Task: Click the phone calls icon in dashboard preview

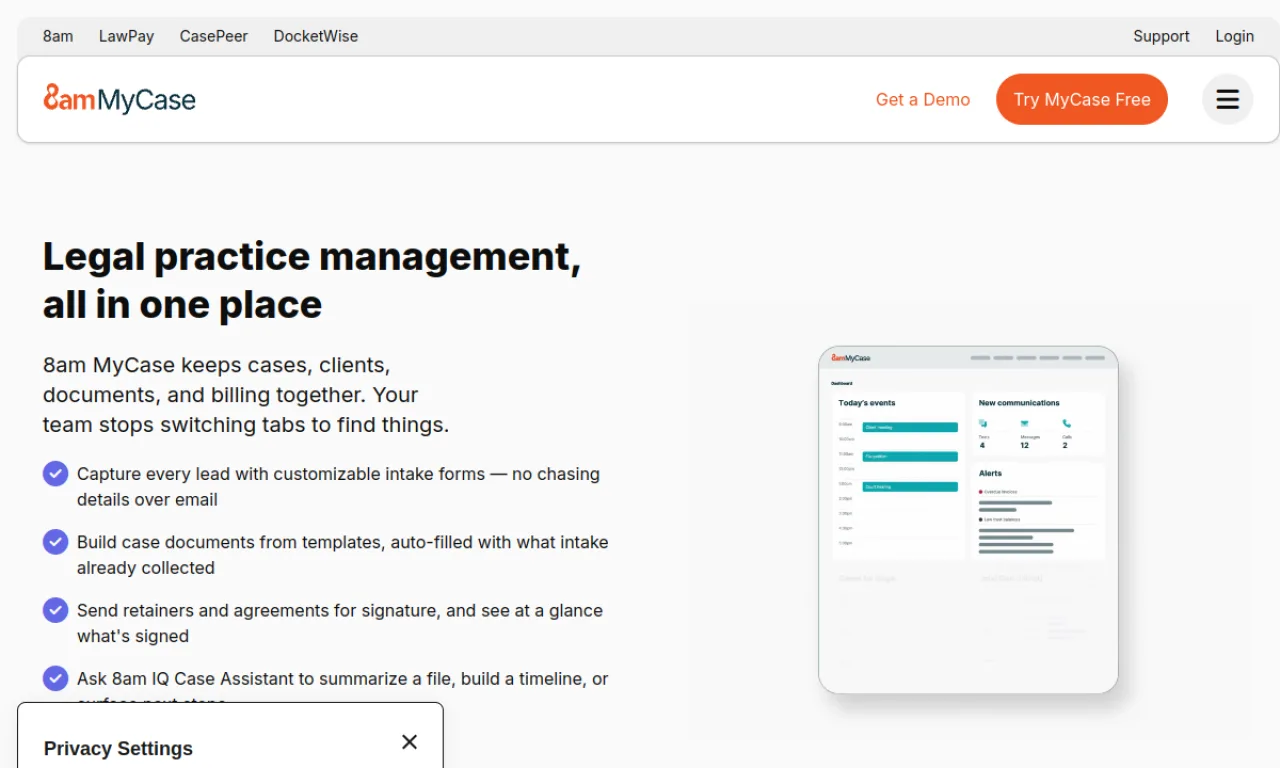Action: (1066, 424)
